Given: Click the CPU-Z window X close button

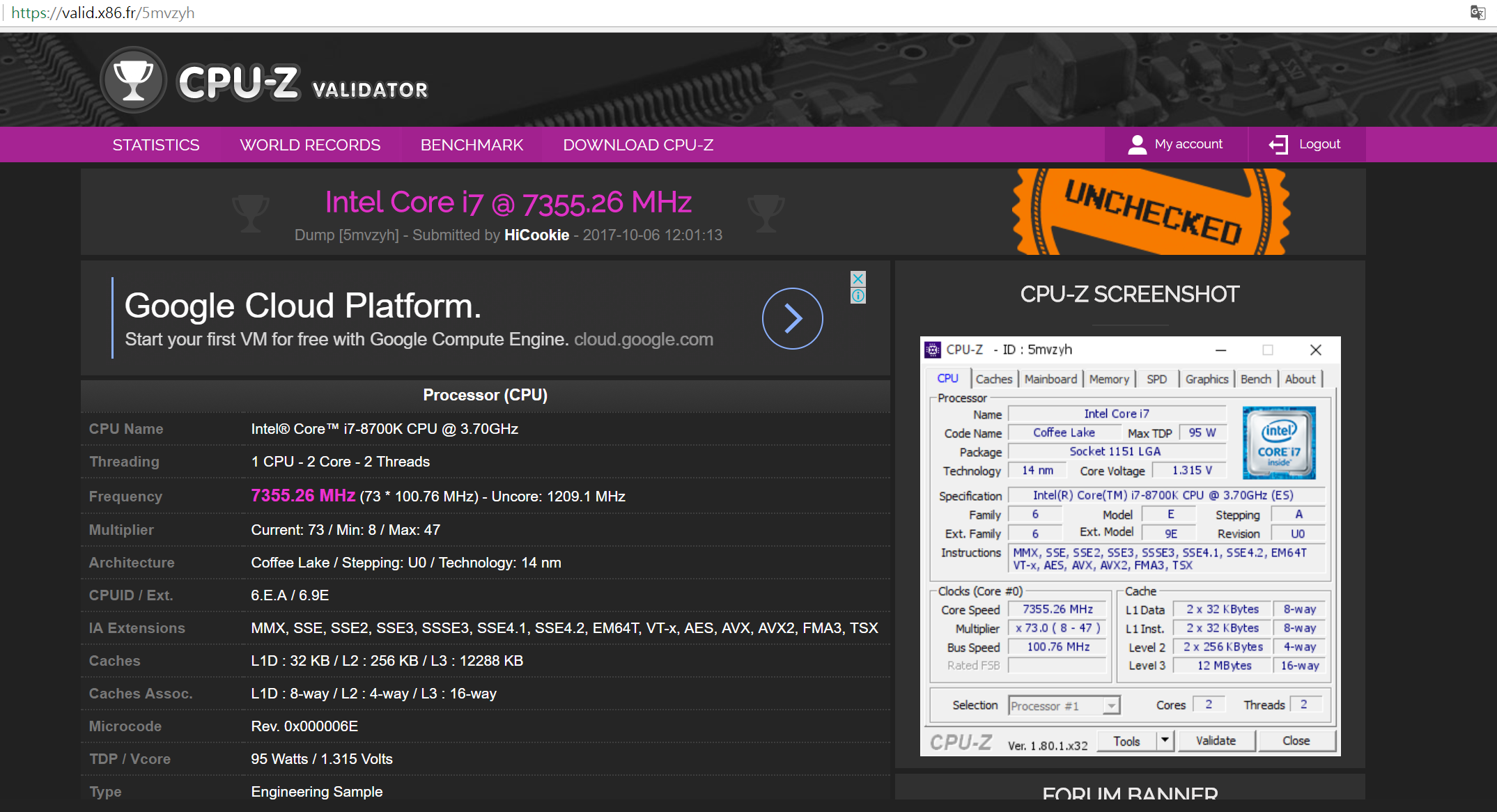Looking at the screenshot, I should tap(1315, 350).
